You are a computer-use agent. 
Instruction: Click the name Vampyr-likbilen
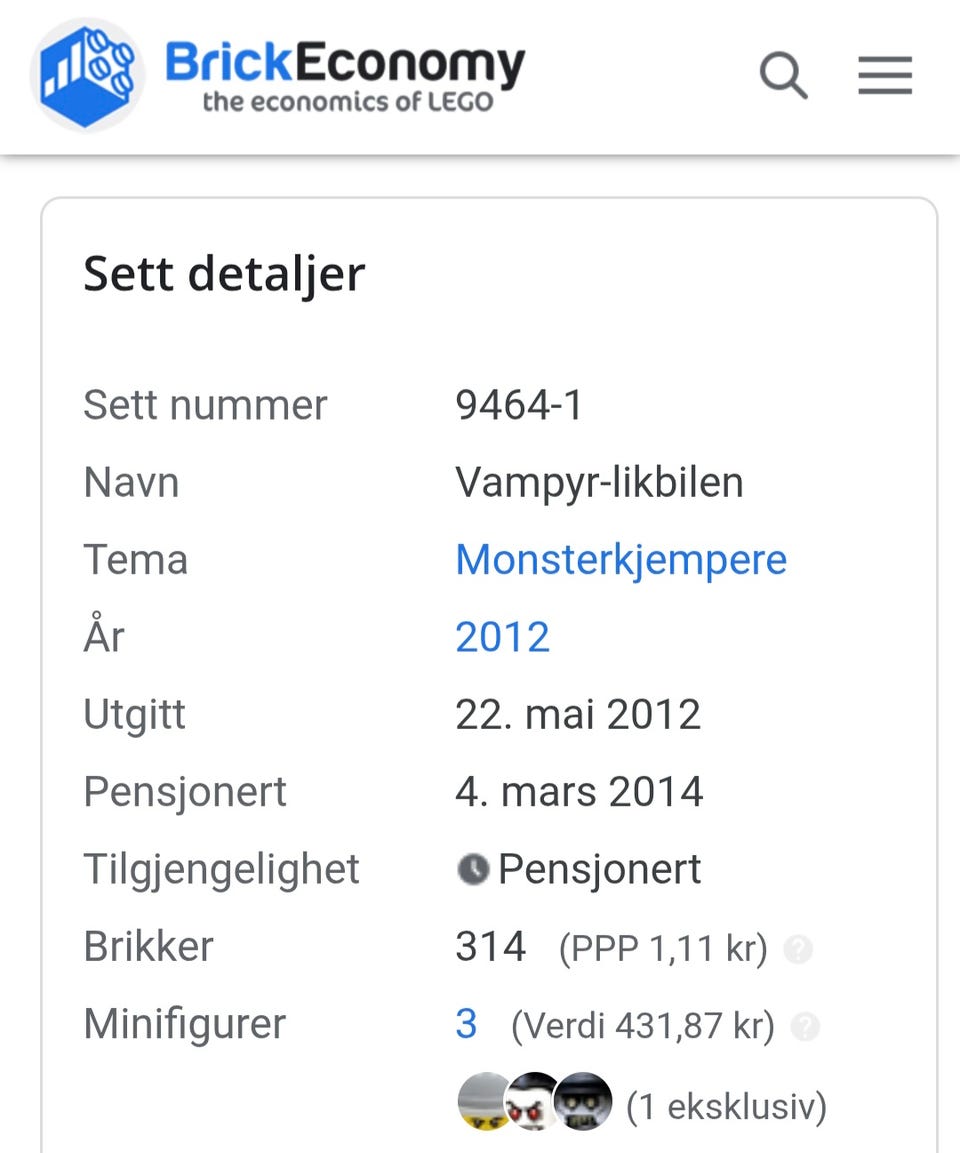[x=599, y=482]
